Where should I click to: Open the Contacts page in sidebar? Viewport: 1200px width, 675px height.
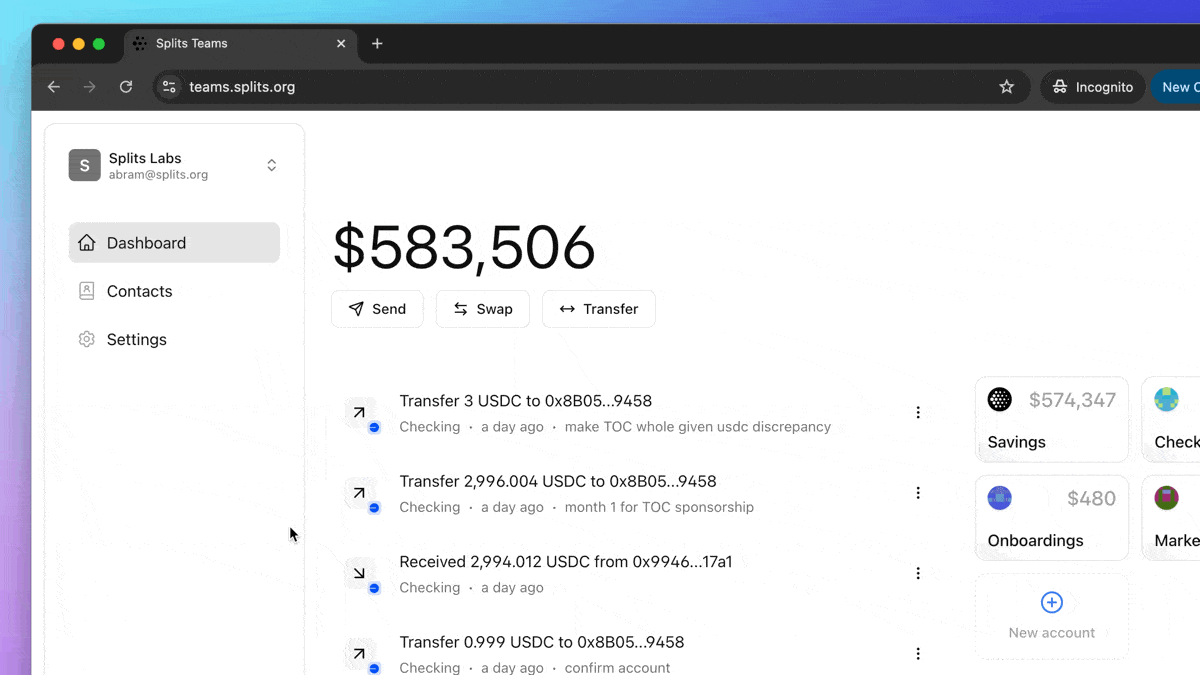coord(174,291)
